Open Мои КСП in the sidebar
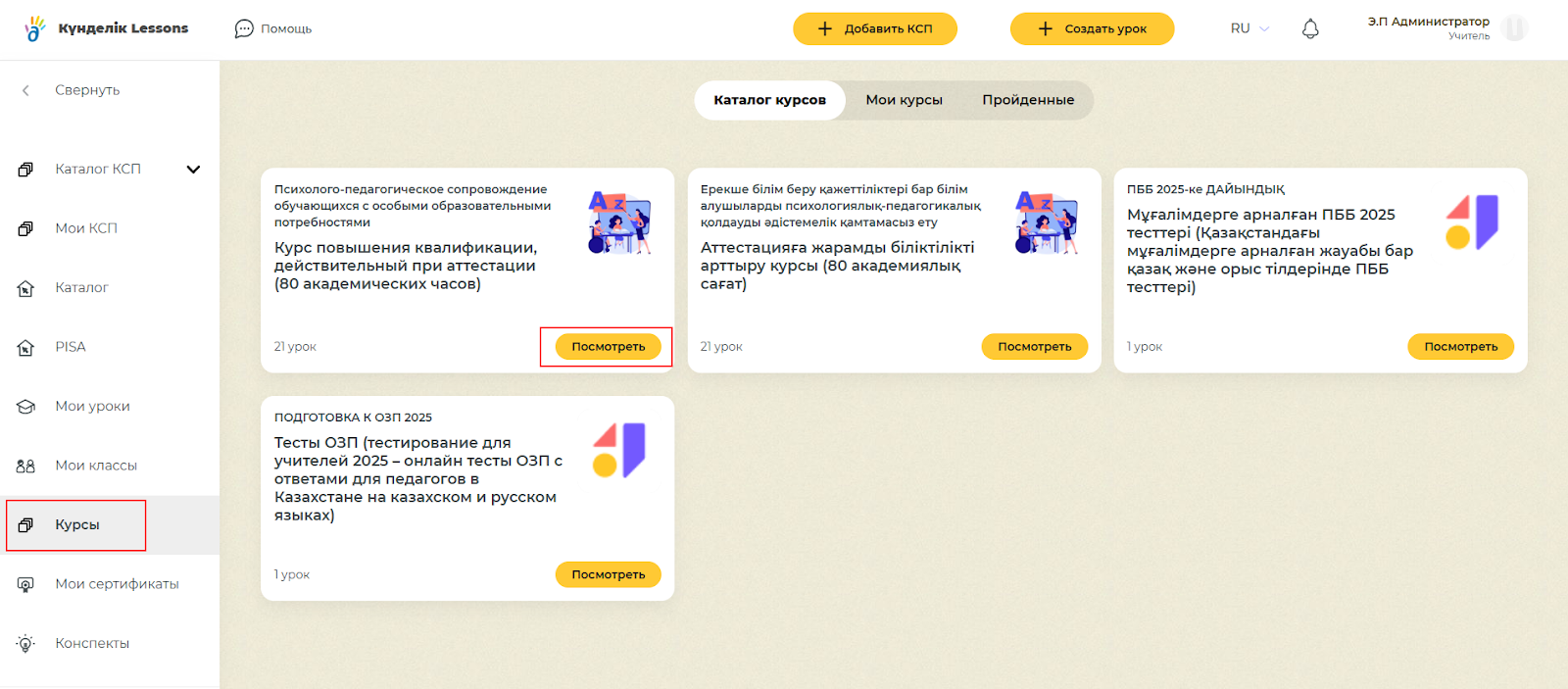1568x689 pixels. point(86,228)
